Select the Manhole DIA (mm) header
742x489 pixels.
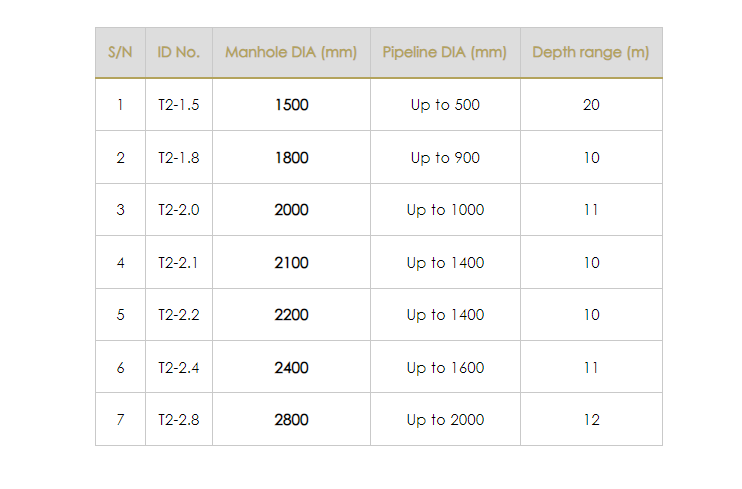click(291, 53)
